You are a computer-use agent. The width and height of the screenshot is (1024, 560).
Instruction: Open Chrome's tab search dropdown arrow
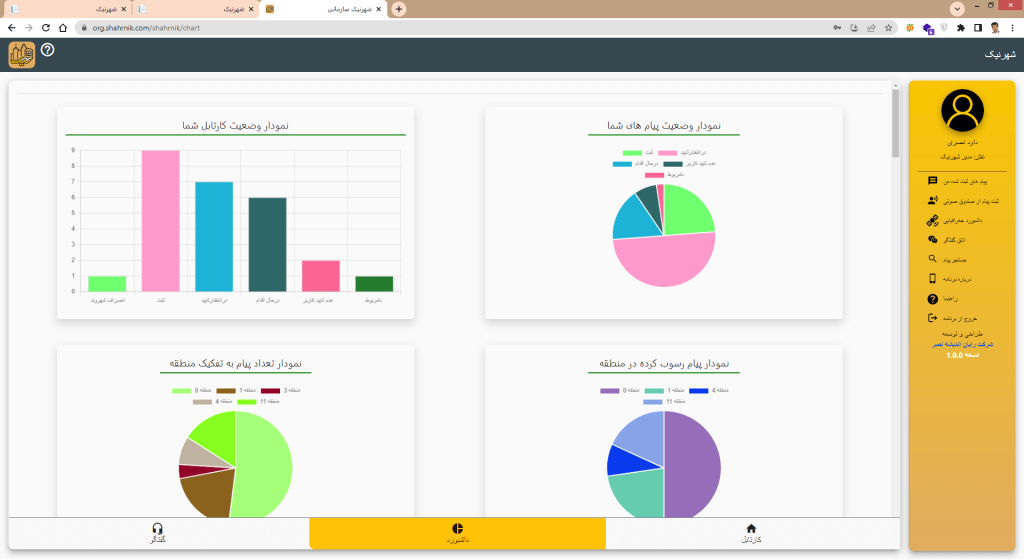pos(957,8)
